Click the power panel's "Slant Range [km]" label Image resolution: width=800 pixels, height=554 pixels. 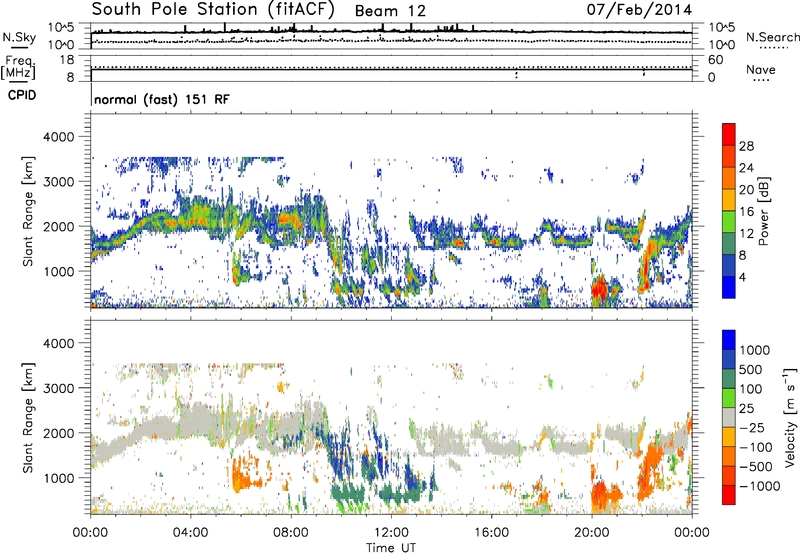click(28, 211)
